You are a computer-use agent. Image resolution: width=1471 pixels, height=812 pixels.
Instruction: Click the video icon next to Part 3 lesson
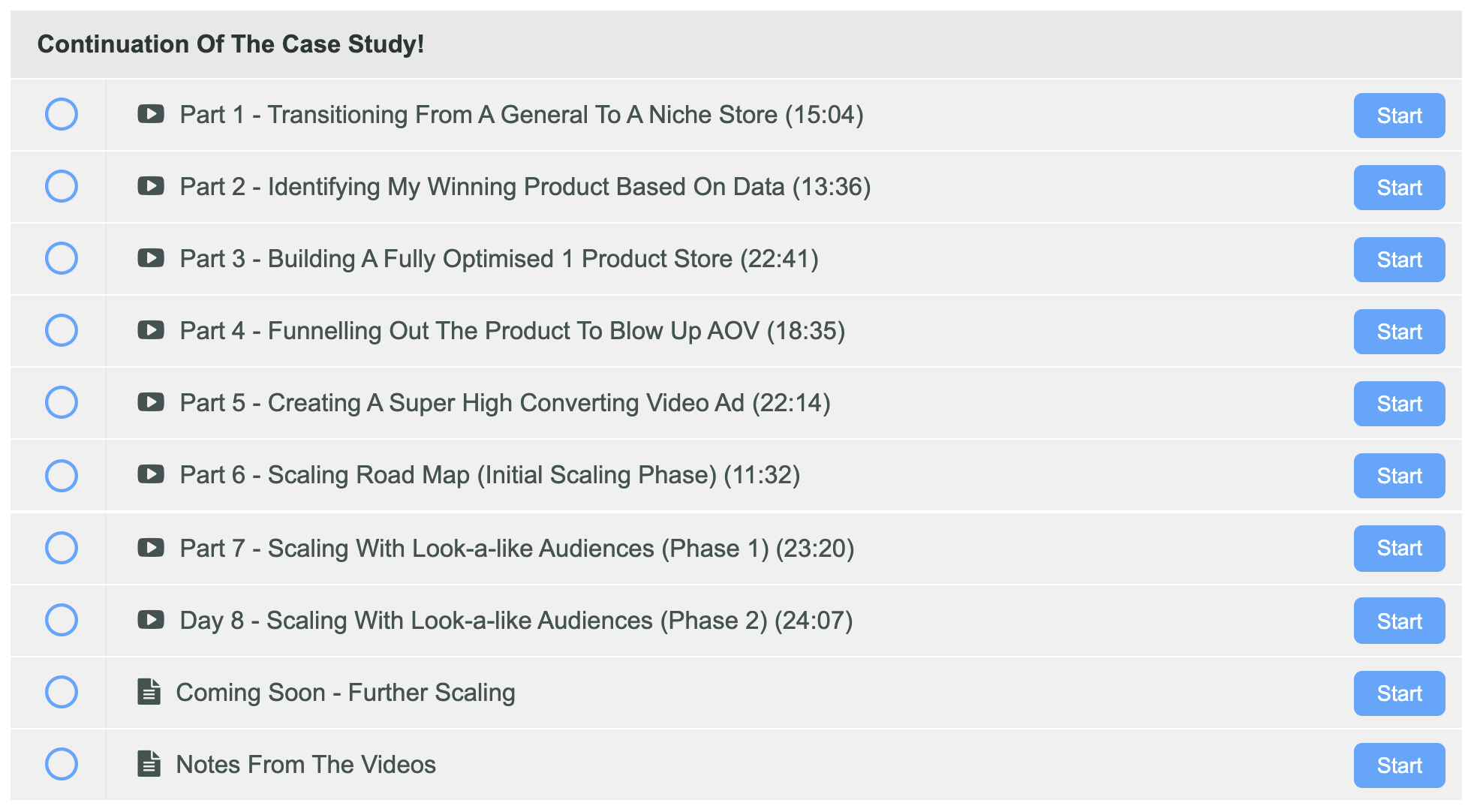(151, 258)
